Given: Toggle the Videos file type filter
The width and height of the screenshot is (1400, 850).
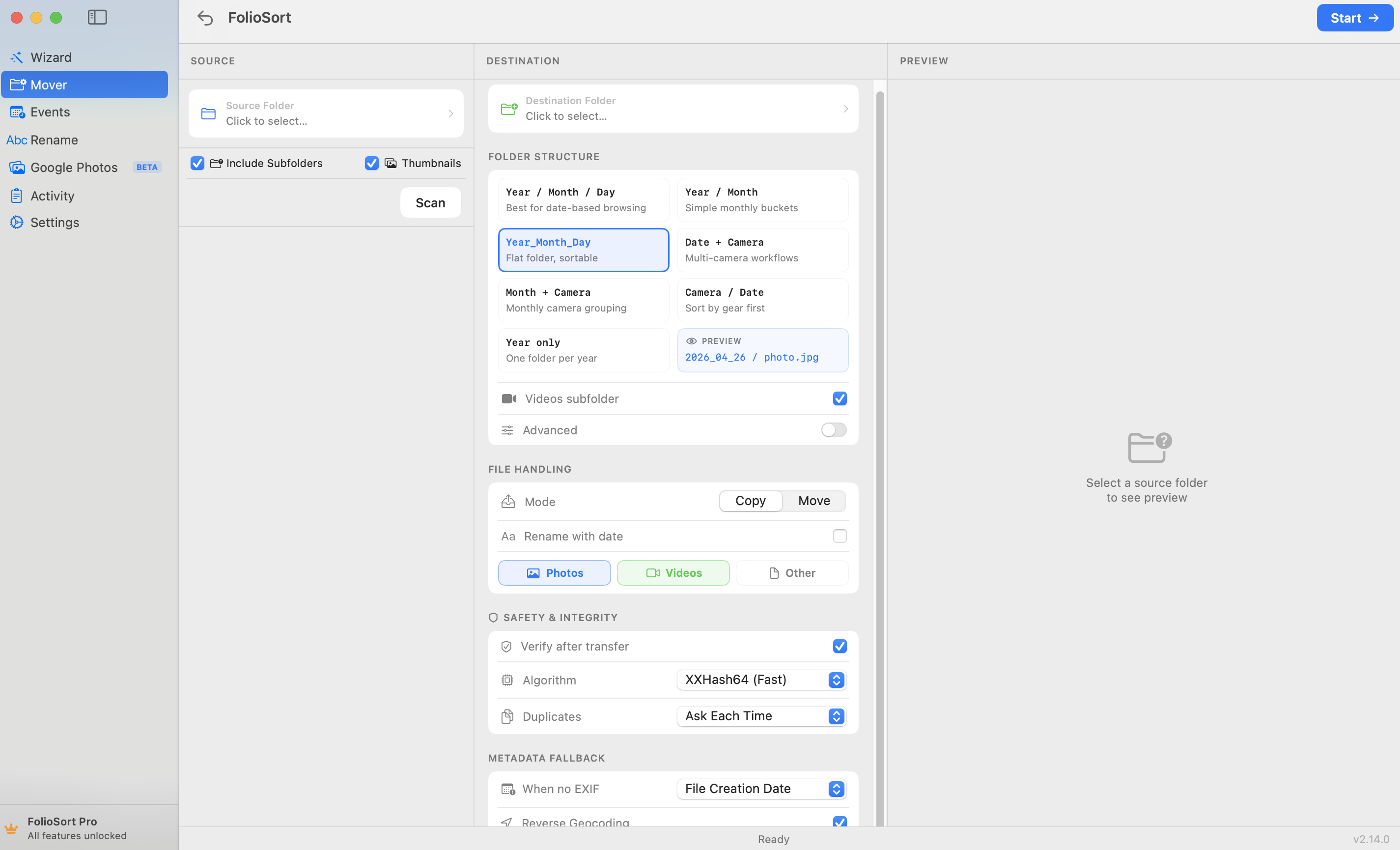Looking at the screenshot, I should pos(673,573).
